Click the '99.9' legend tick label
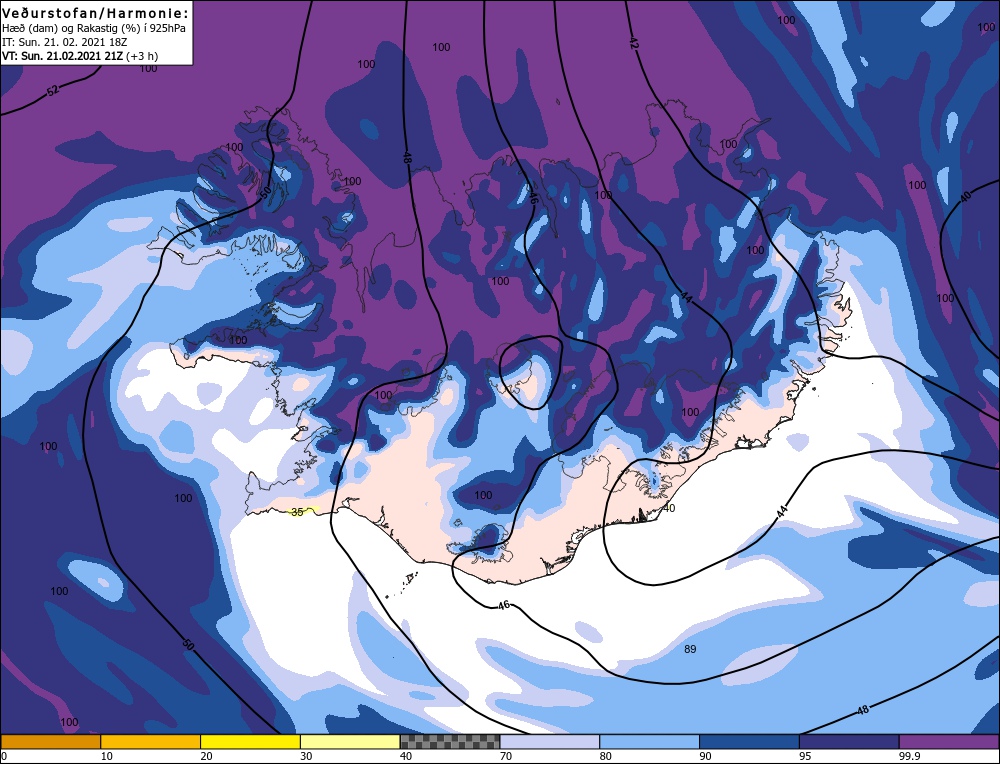This screenshot has width=1000, height=764. (x=910, y=756)
